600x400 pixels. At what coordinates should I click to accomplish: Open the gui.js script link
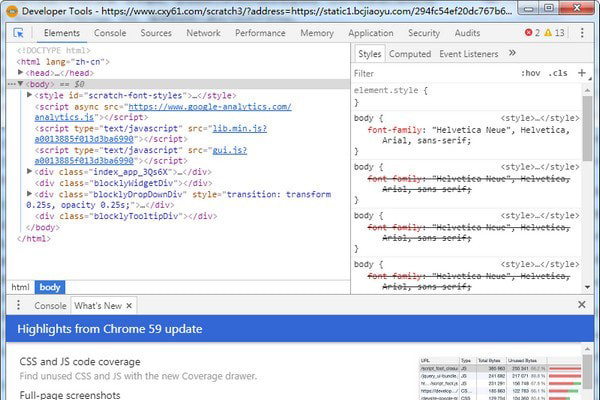[x=141, y=155]
